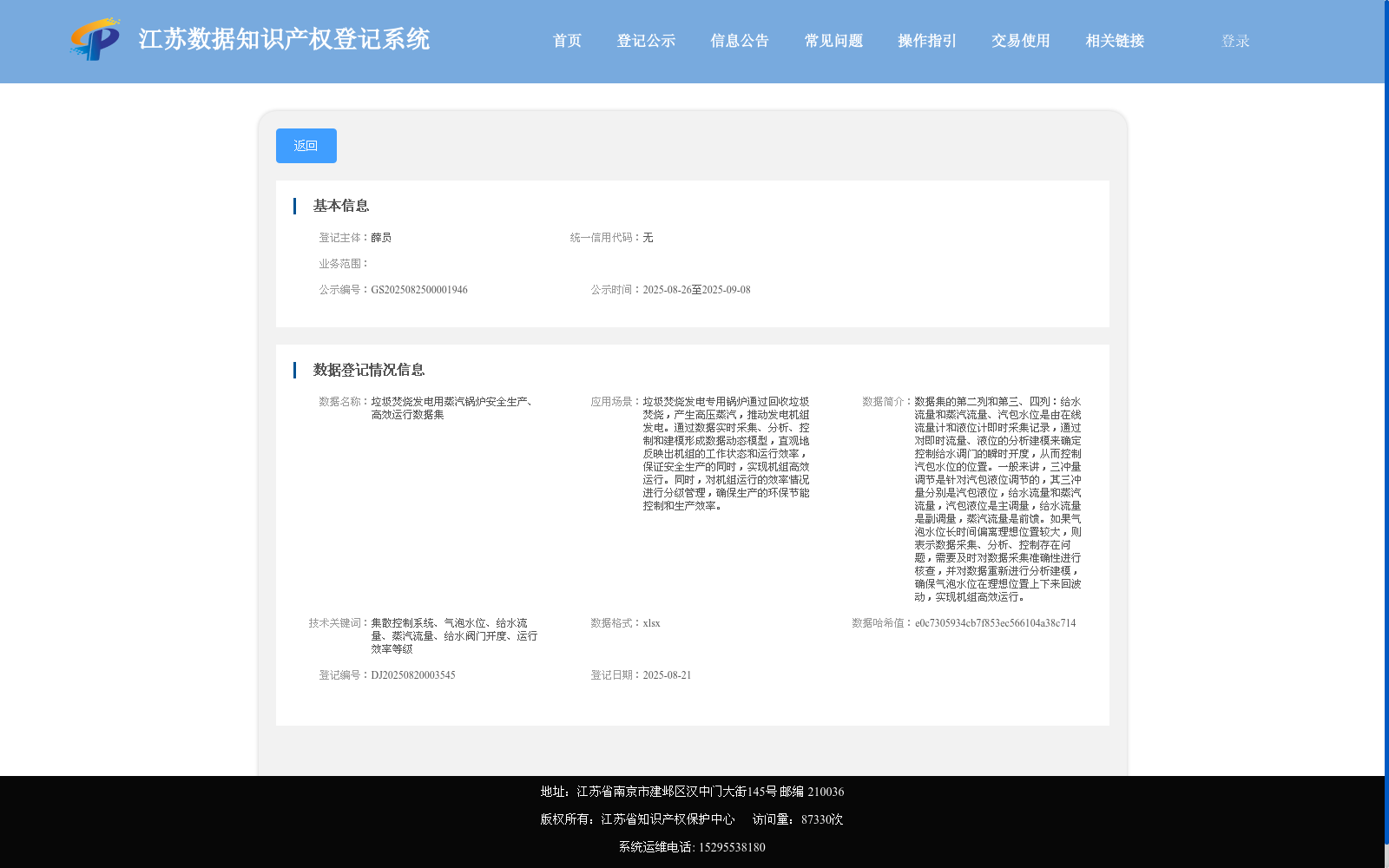Click the 应用场景 description text
The height and width of the screenshot is (868, 1389).
pos(726,454)
